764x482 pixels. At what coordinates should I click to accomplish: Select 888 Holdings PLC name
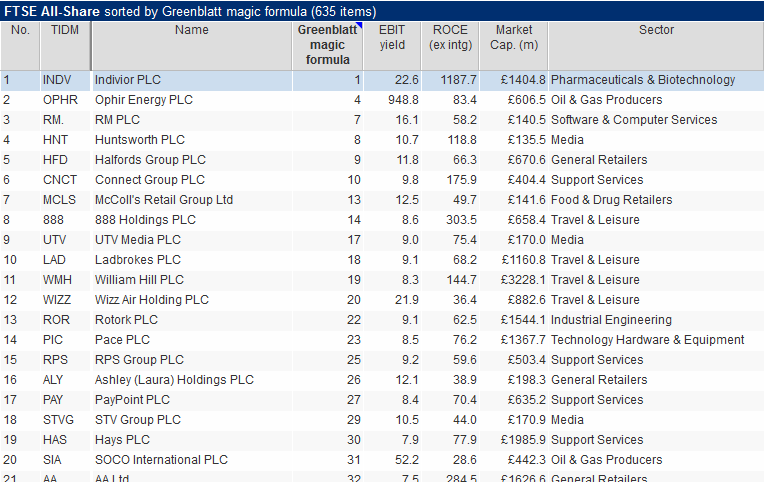145,220
